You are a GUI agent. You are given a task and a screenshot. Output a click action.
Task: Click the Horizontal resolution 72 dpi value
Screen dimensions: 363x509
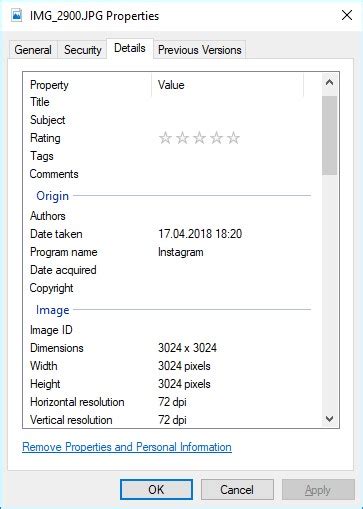[172, 402]
